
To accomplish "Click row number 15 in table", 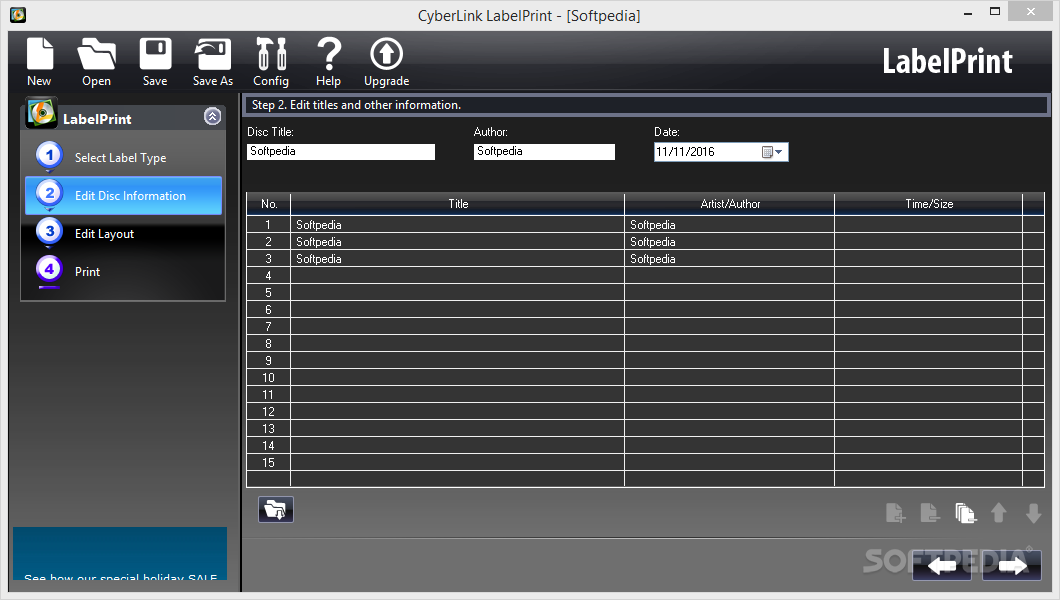I will point(268,463).
